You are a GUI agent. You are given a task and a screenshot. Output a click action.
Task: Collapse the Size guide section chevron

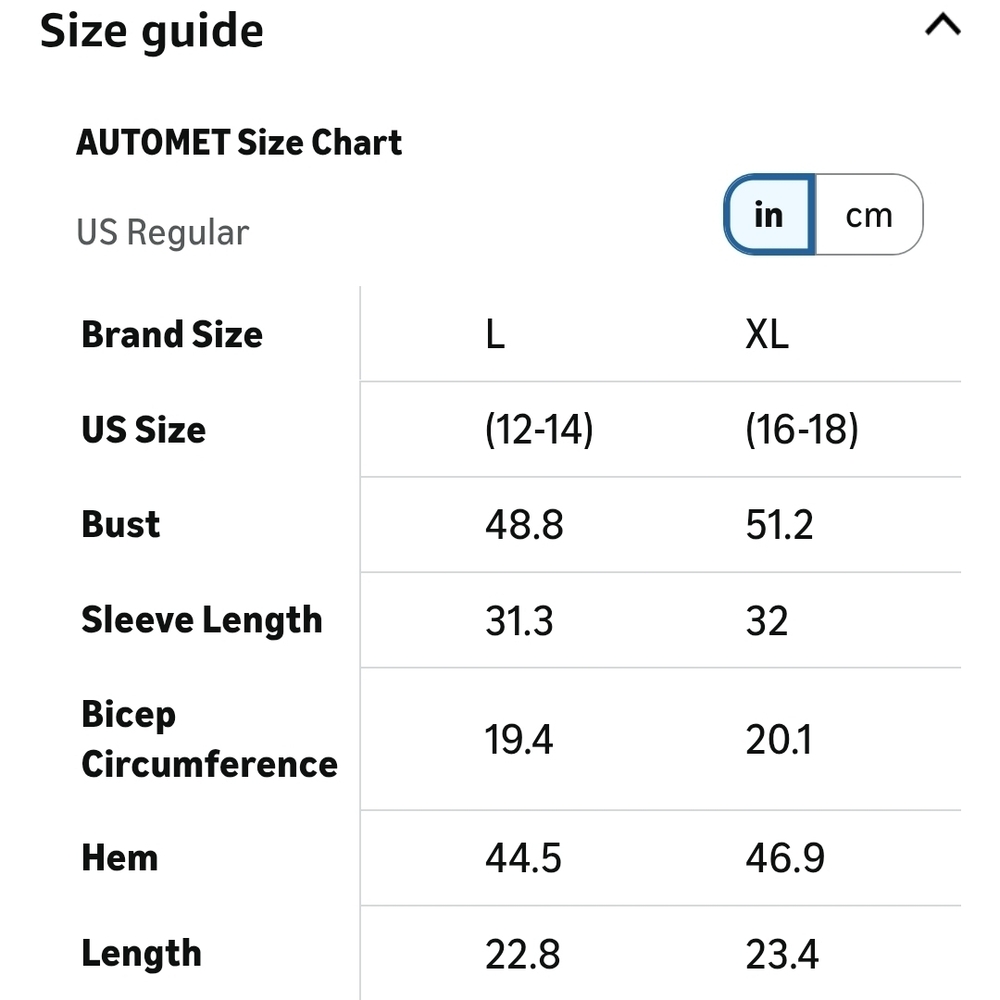942,26
